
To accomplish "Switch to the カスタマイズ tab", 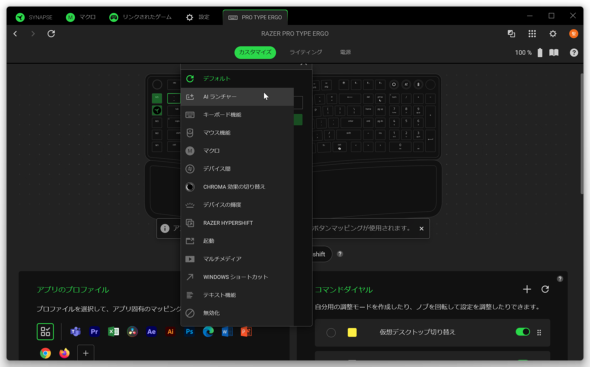I will [x=255, y=52].
